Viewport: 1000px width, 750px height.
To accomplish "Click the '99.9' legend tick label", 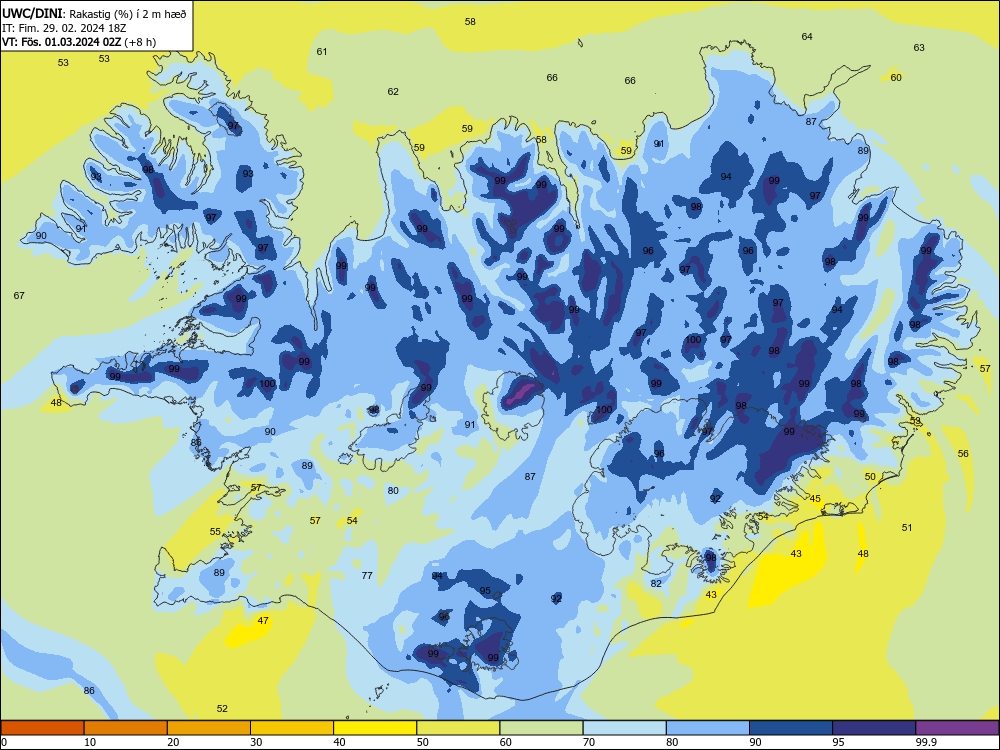I will click(926, 742).
